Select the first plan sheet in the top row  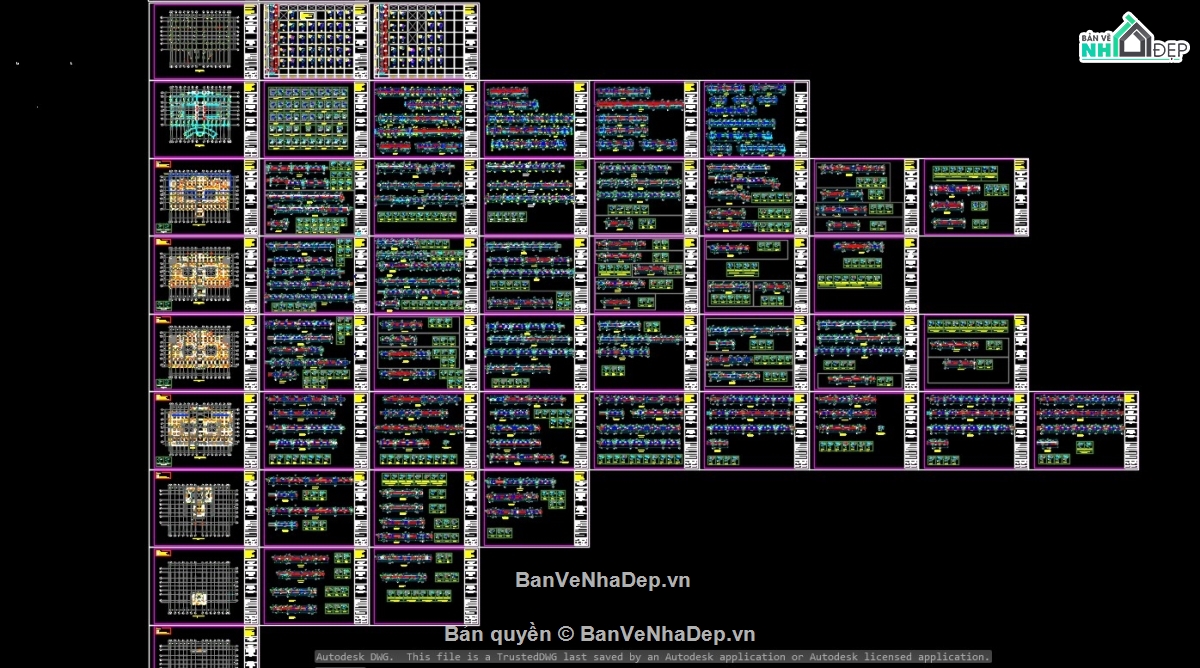(204, 41)
